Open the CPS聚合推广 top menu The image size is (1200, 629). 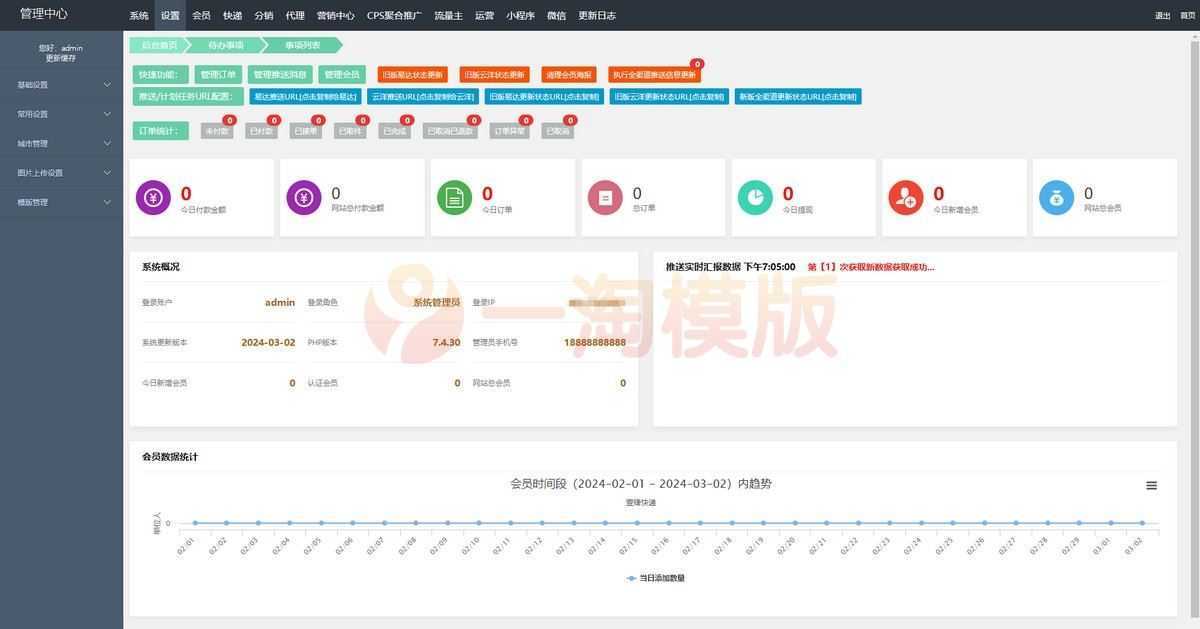[394, 15]
